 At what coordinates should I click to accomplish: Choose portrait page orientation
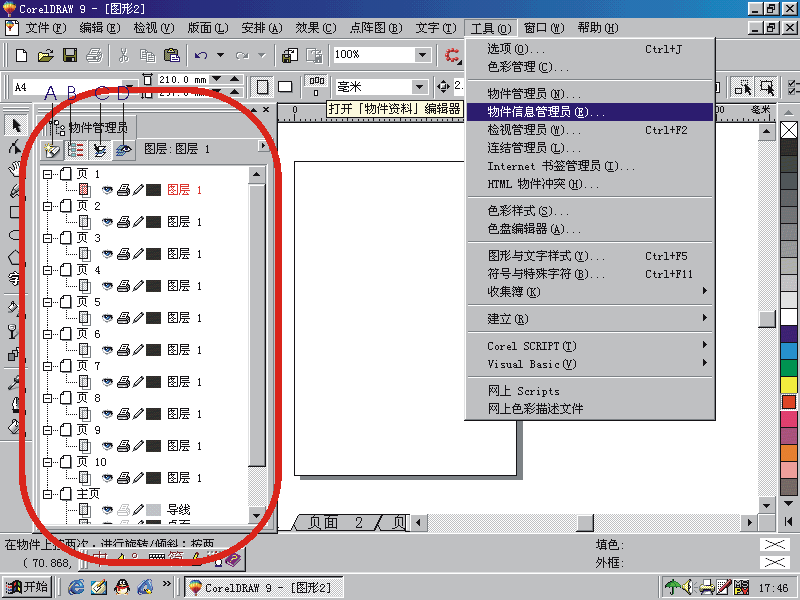pyautogui.click(x=263, y=87)
